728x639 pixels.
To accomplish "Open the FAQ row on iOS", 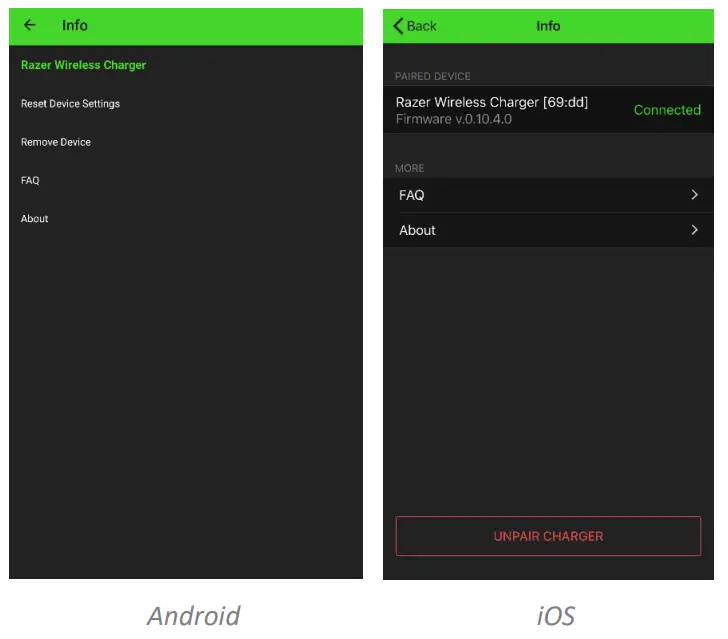I will pos(548,195).
